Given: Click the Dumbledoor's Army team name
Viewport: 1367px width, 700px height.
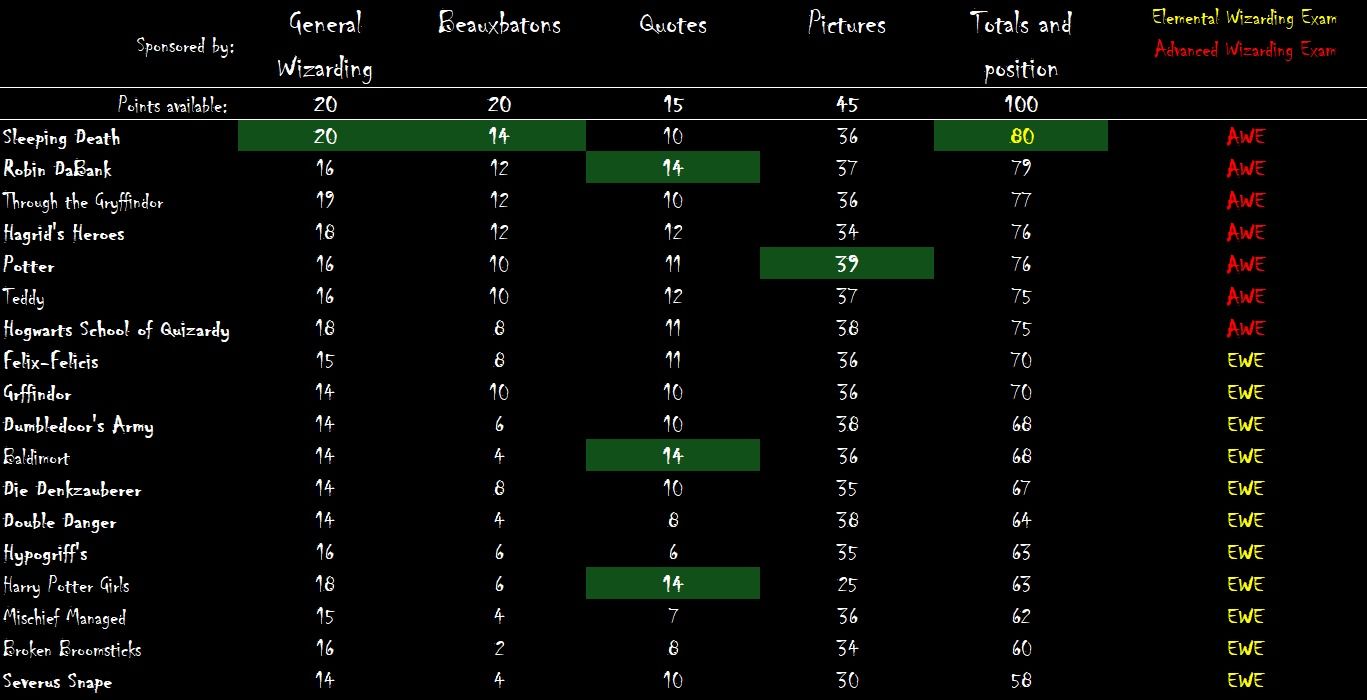Looking at the screenshot, I should [78, 426].
